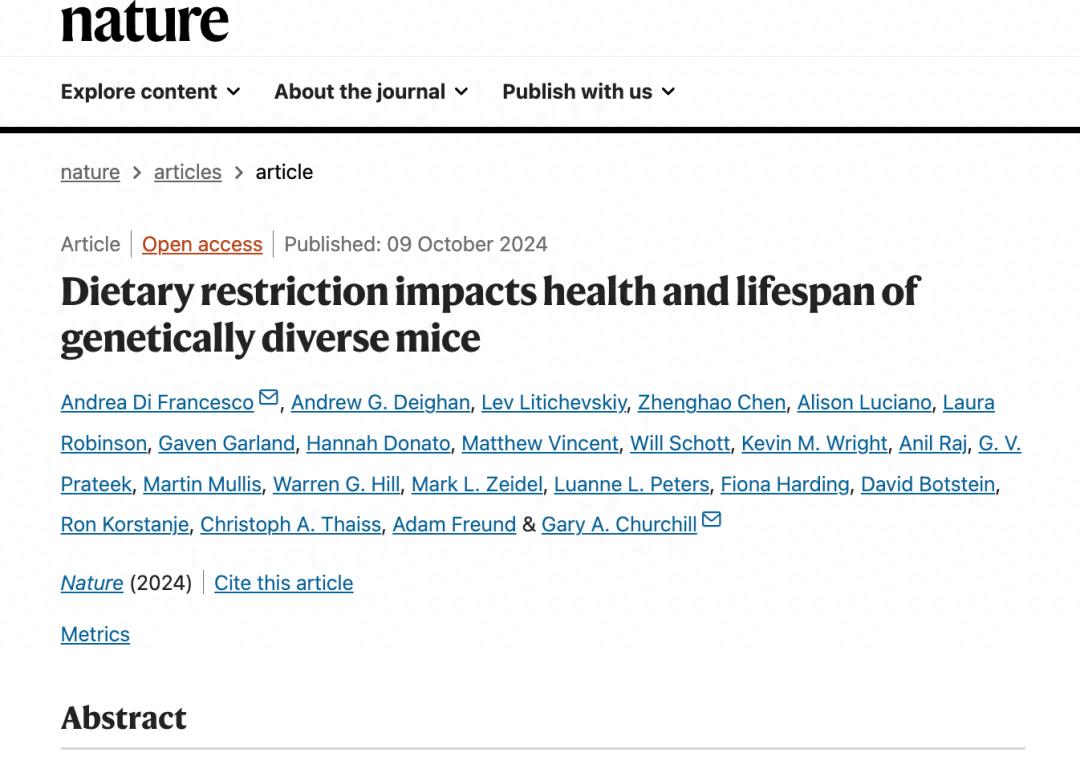
Task: Open the italic Nature journal link
Action: coord(92,583)
